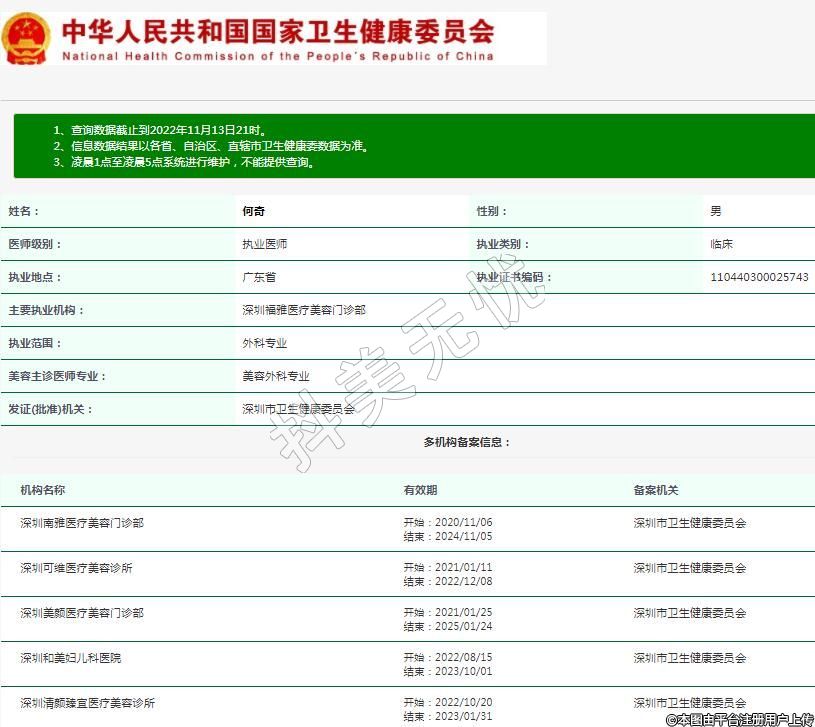Select the 深圳清颜臻宣医疗美容诊所 row

coord(88,703)
